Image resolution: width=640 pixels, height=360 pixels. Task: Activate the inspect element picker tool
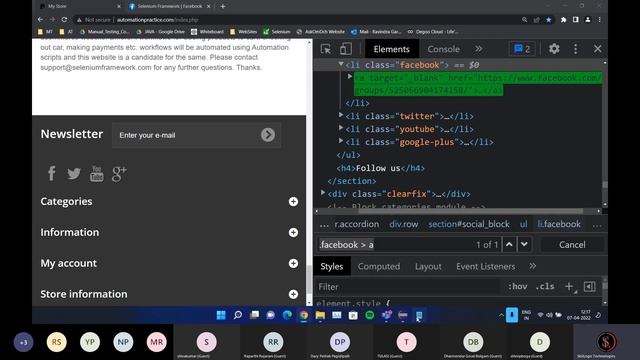tap(326, 49)
